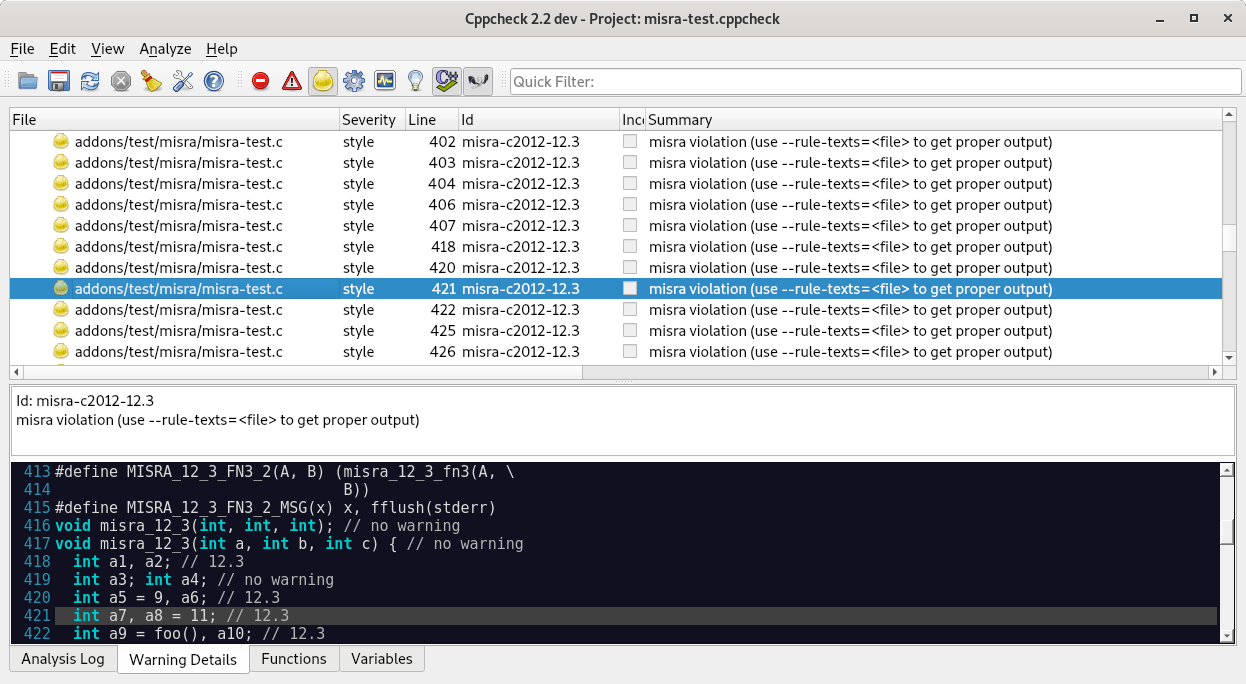Open the View menu
The image size is (1246, 684).
[x=108, y=49]
